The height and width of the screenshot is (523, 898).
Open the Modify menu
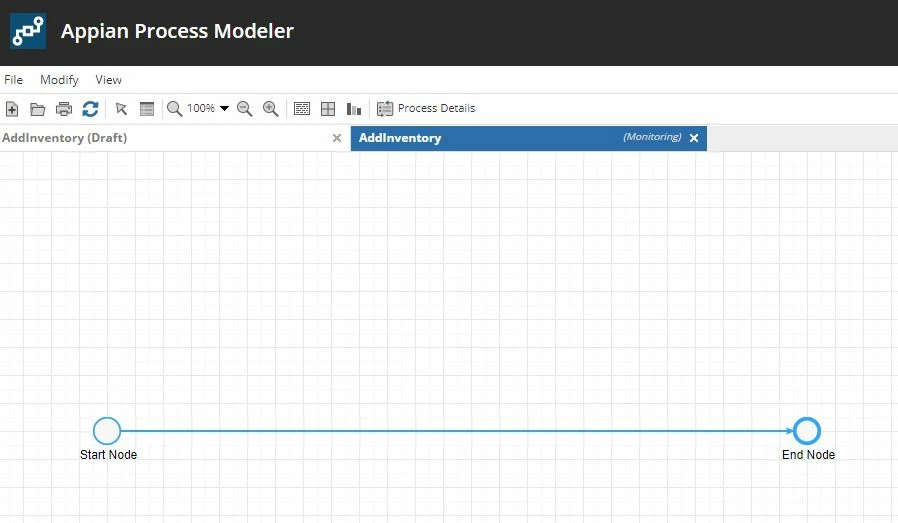[59, 80]
